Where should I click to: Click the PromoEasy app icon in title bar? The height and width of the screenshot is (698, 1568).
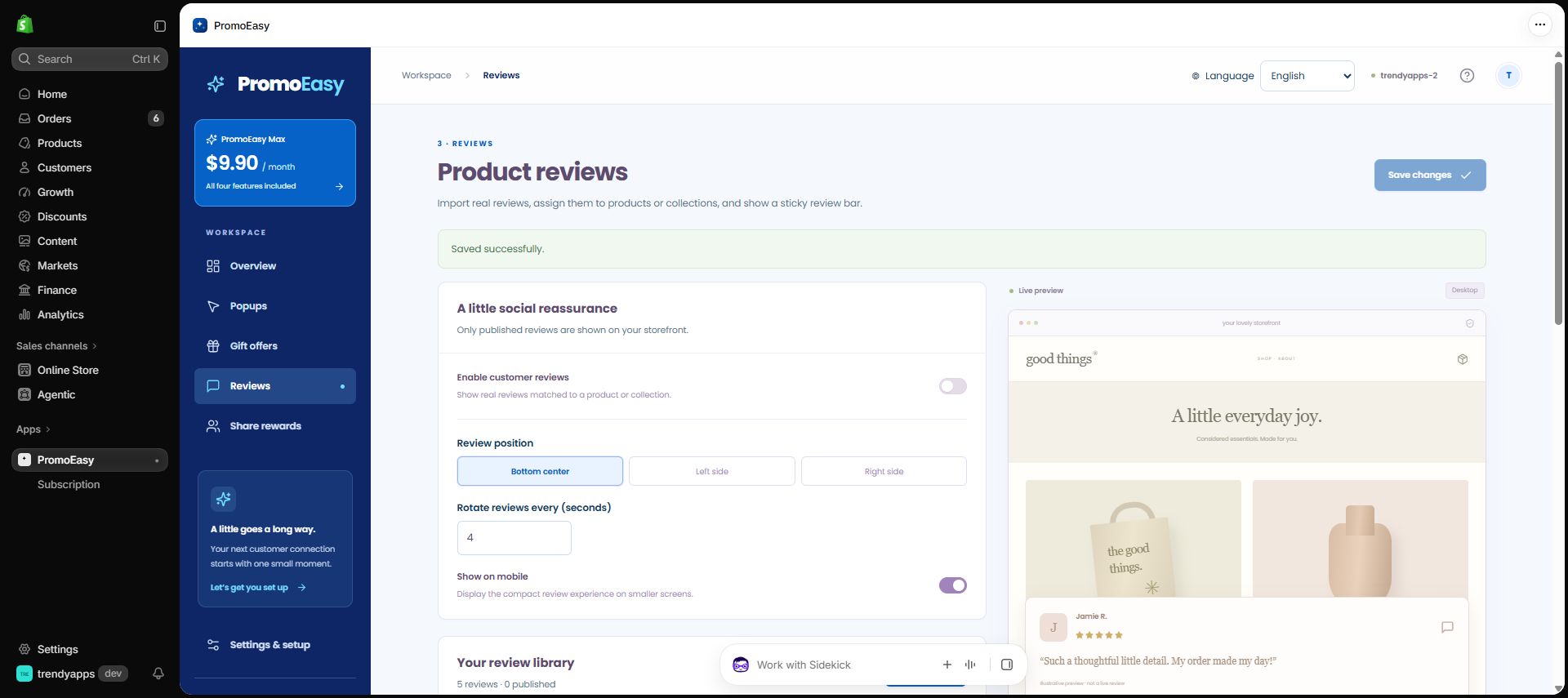click(x=200, y=25)
